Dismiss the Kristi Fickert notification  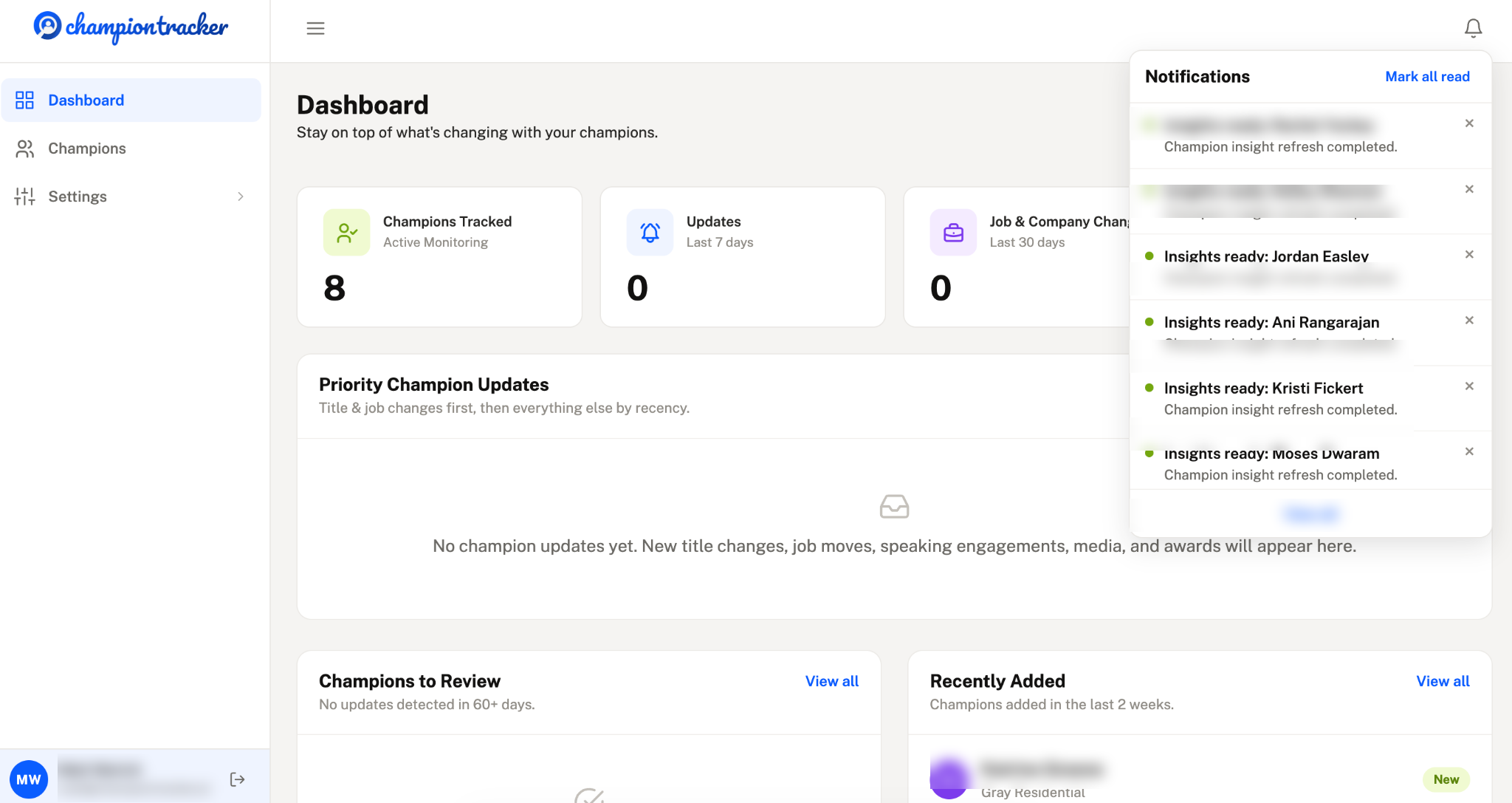pos(1469,386)
